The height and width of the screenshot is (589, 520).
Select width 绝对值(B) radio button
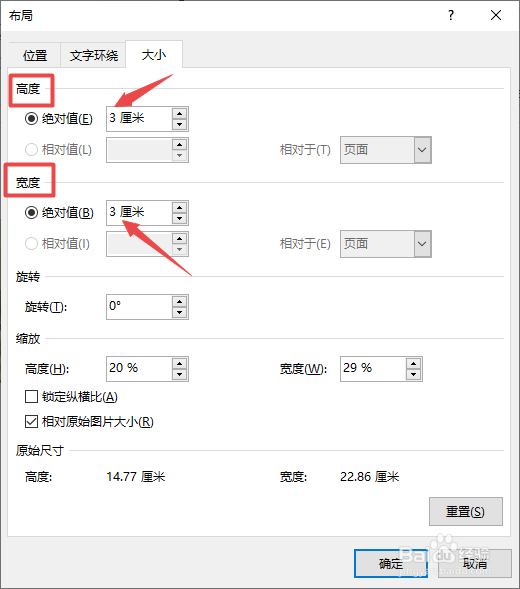click(x=31, y=213)
